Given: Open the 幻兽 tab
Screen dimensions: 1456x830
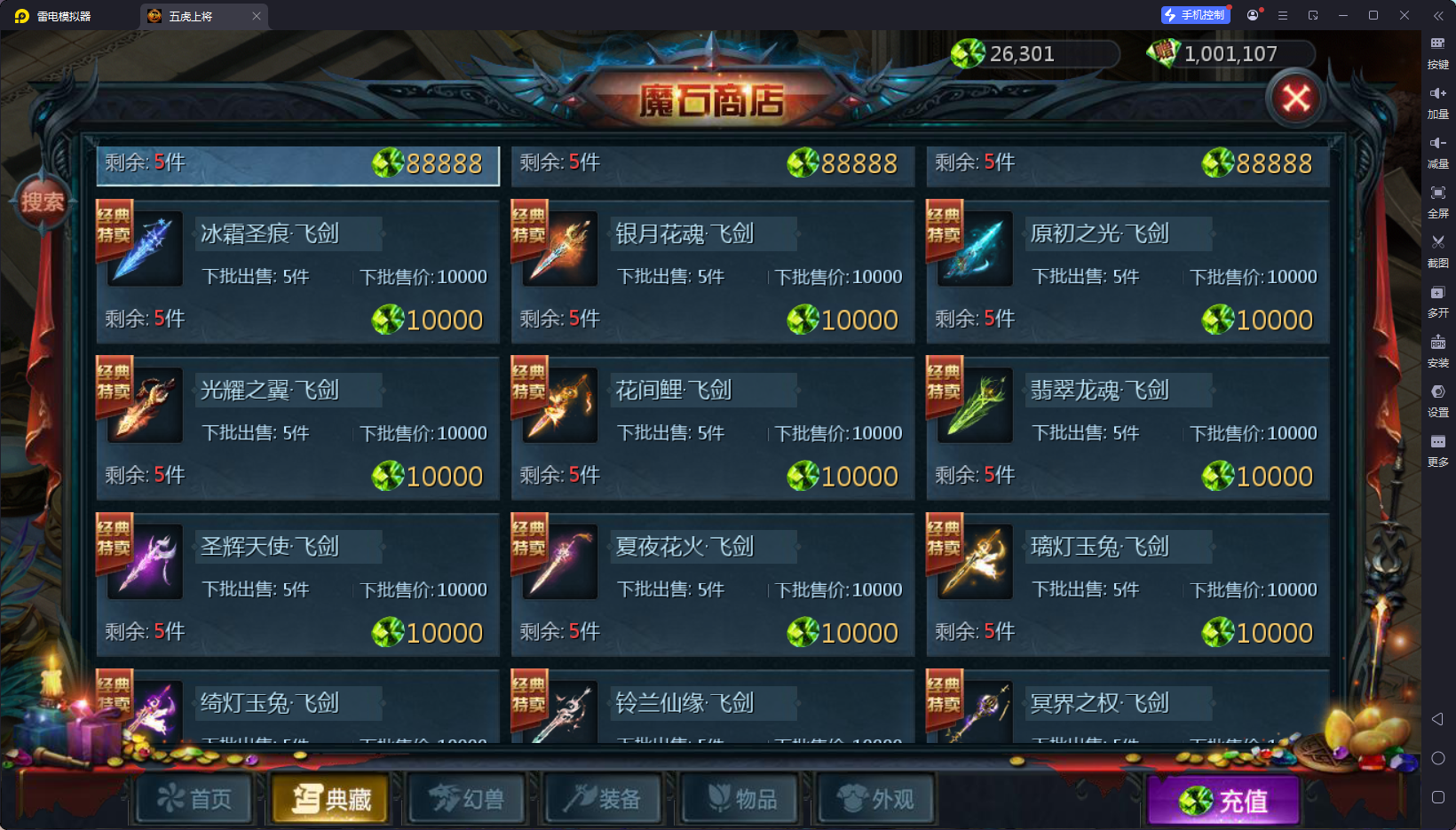Looking at the screenshot, I should [x=467, y=799].
